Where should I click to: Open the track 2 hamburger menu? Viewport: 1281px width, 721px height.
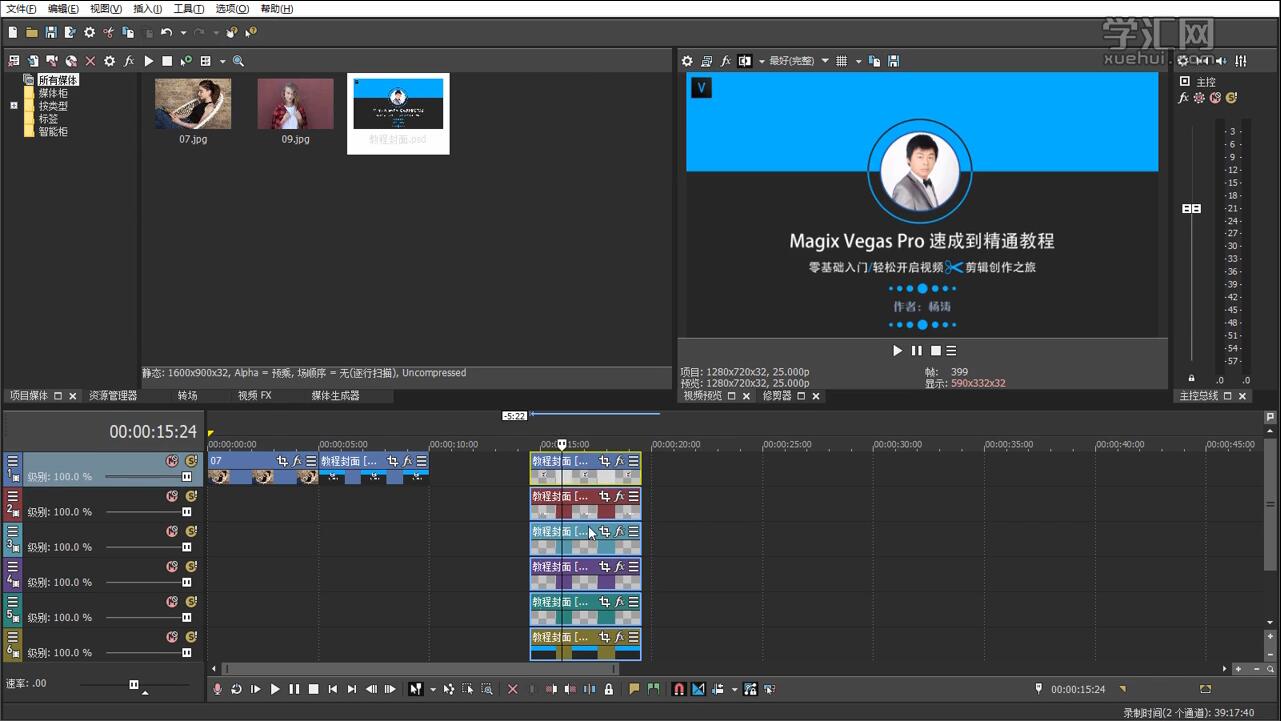pos(13,496)
